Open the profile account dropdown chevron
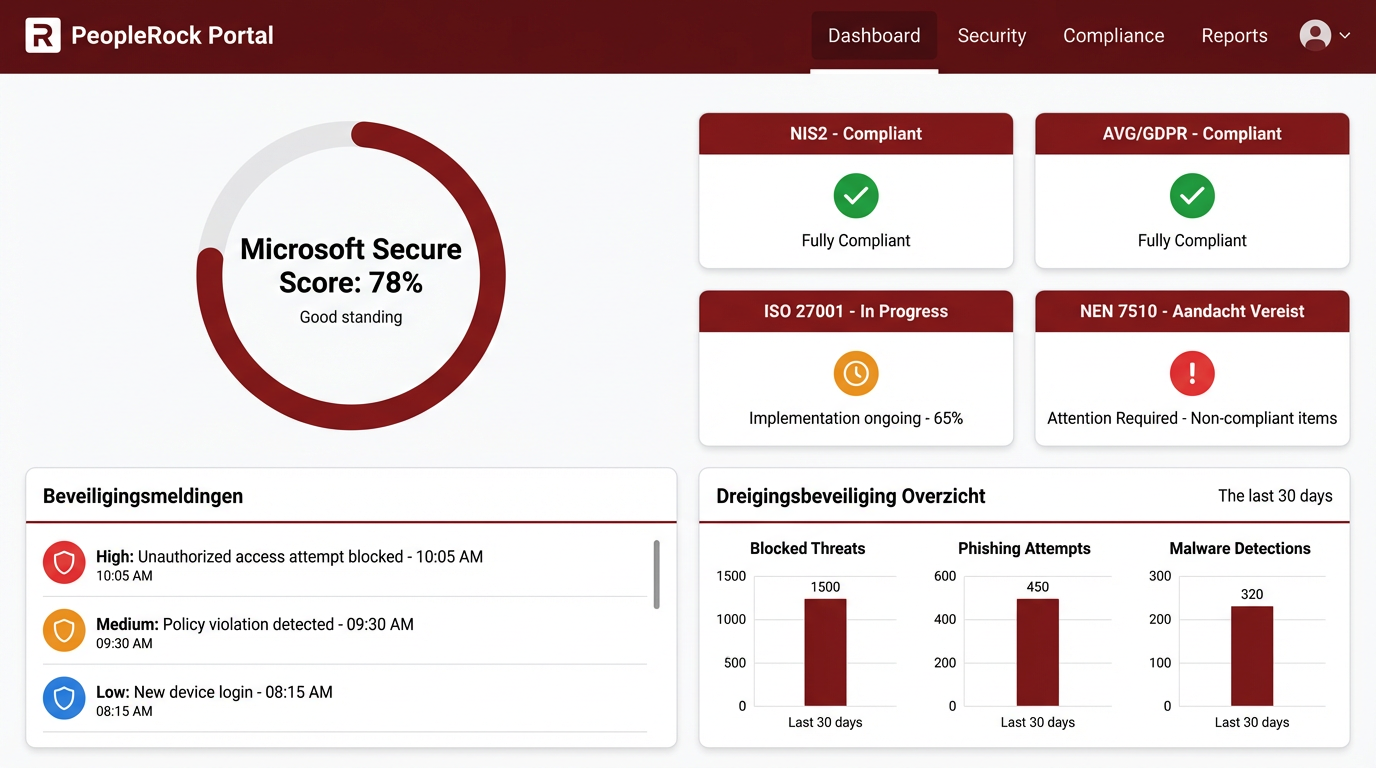The height and width of the screenshot is (768, 1376). [x=1344, y=36]
